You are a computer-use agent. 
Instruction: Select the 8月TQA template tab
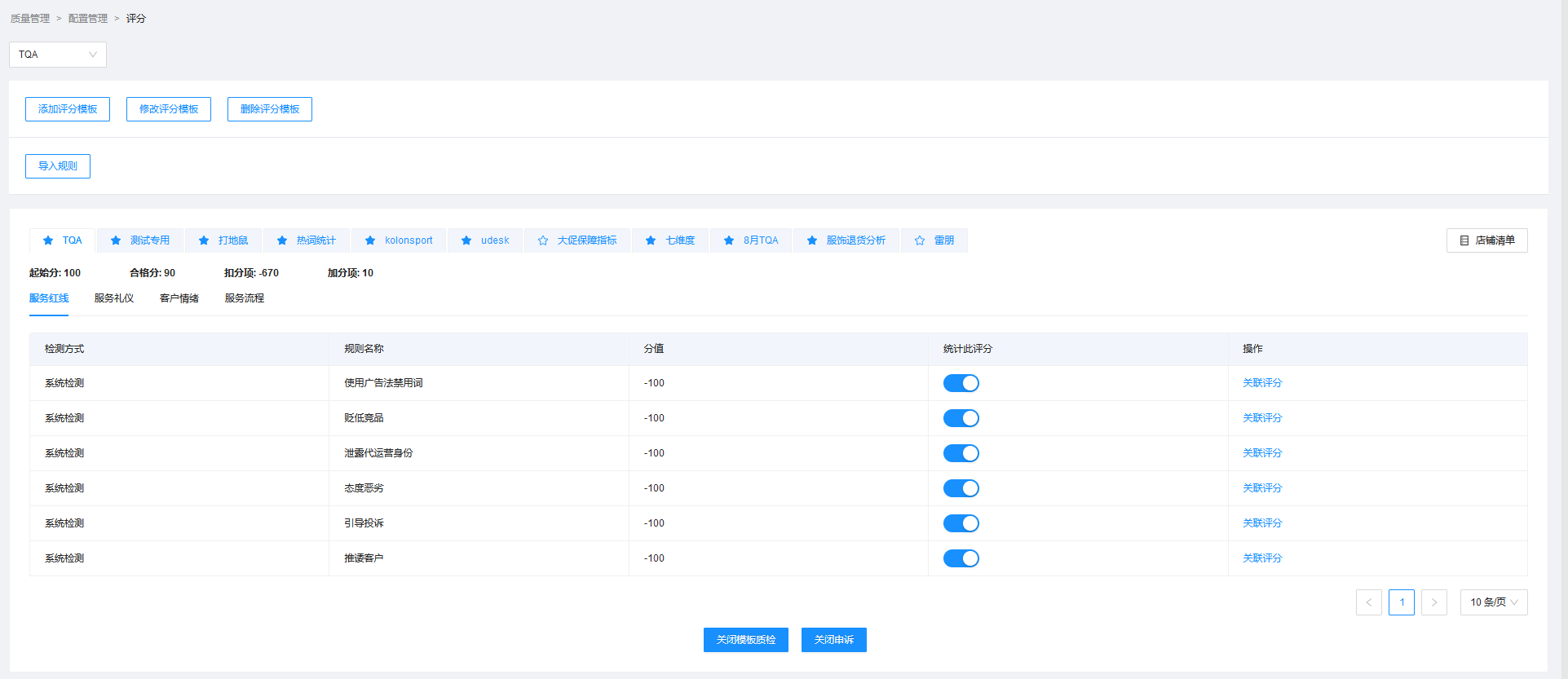pyautogui.click(x=750, y=240)
